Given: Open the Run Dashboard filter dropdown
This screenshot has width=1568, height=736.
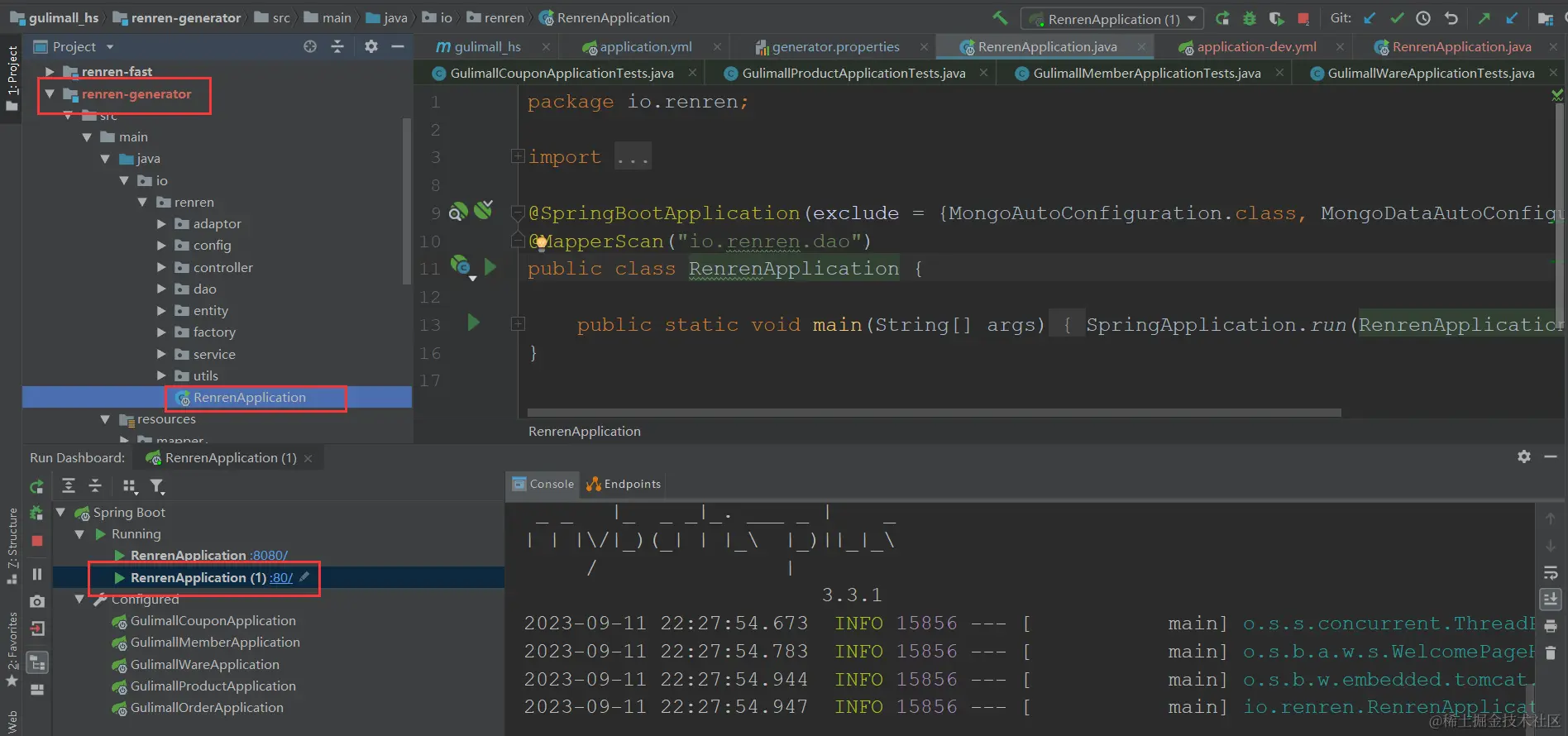Looking at the screenshot, I should pyautogui.click(x=156, y=486).
